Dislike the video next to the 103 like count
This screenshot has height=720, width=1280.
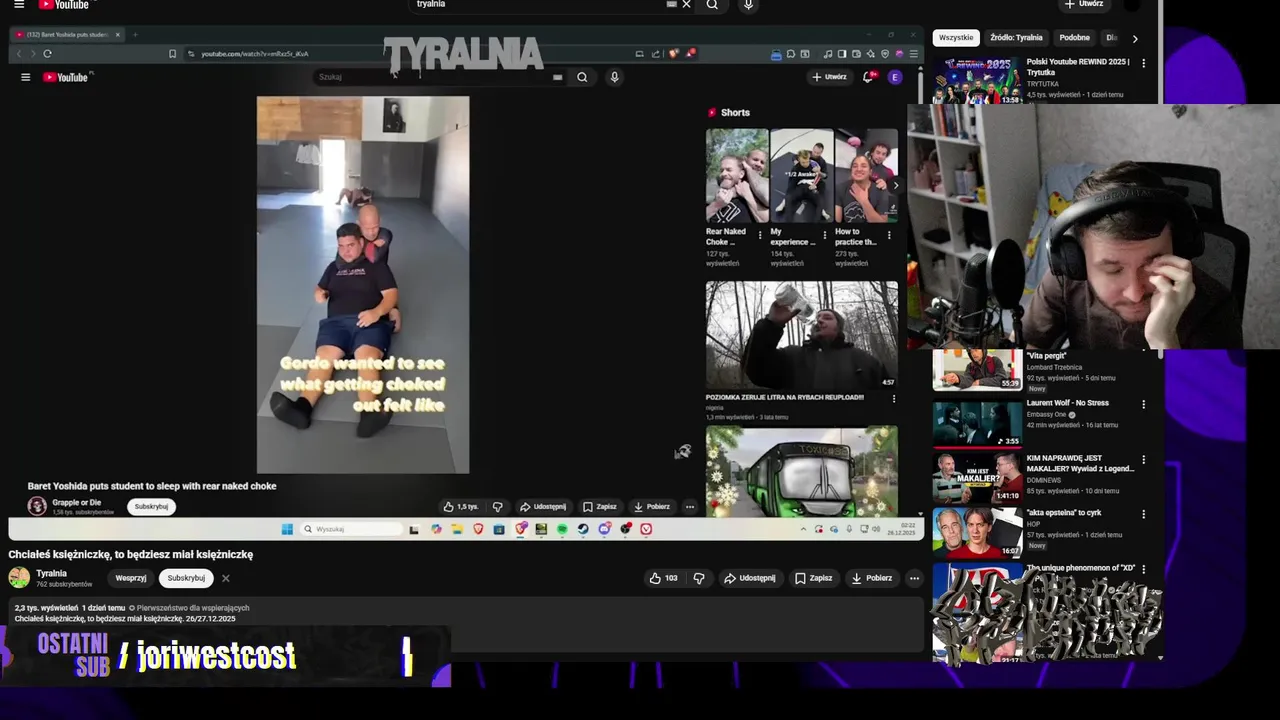coord(699,578)
